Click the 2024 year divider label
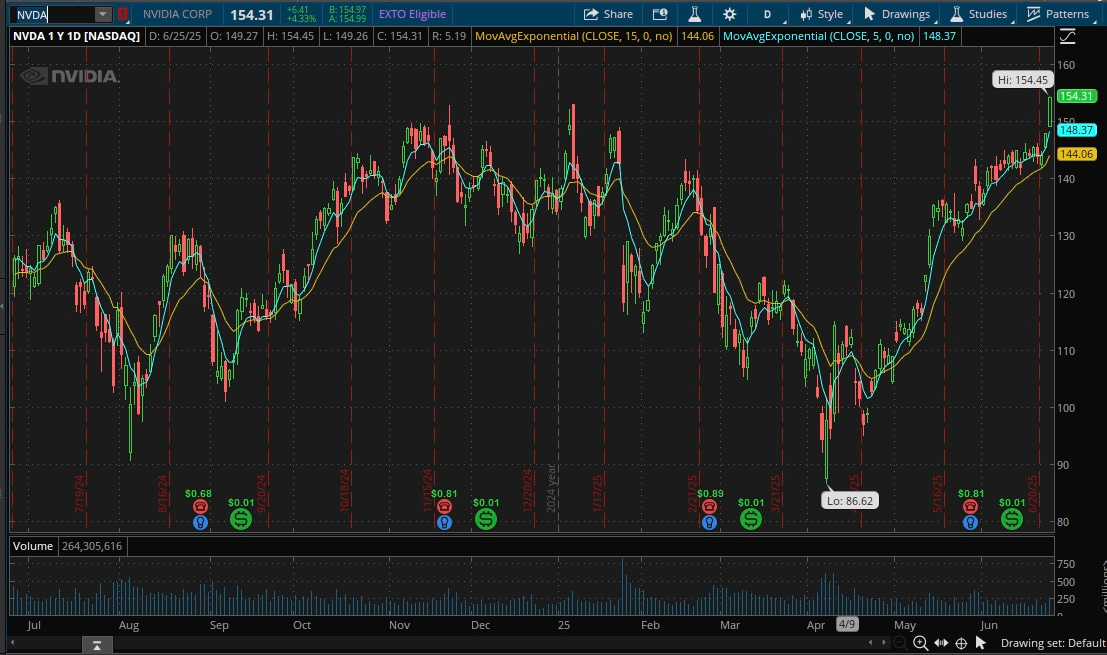 [x=551, y=488]
